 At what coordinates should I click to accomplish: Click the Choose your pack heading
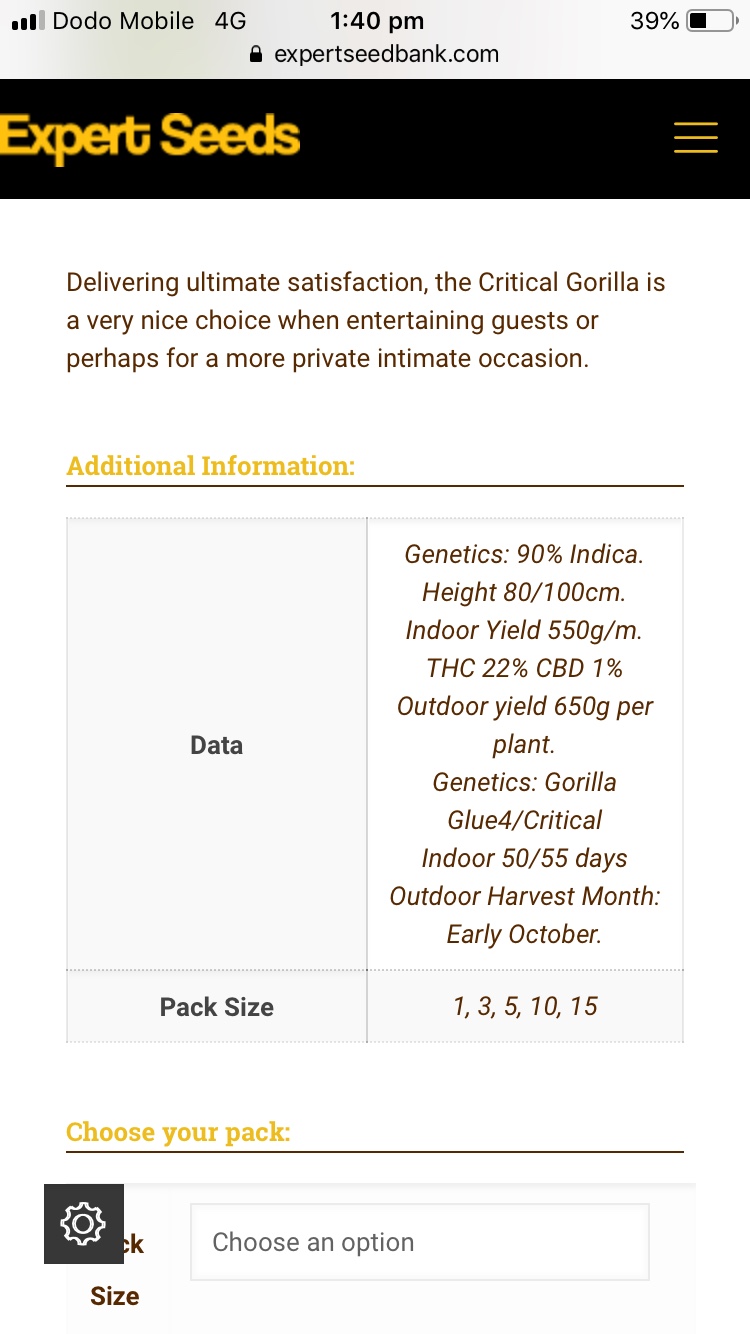(178, 1132)
